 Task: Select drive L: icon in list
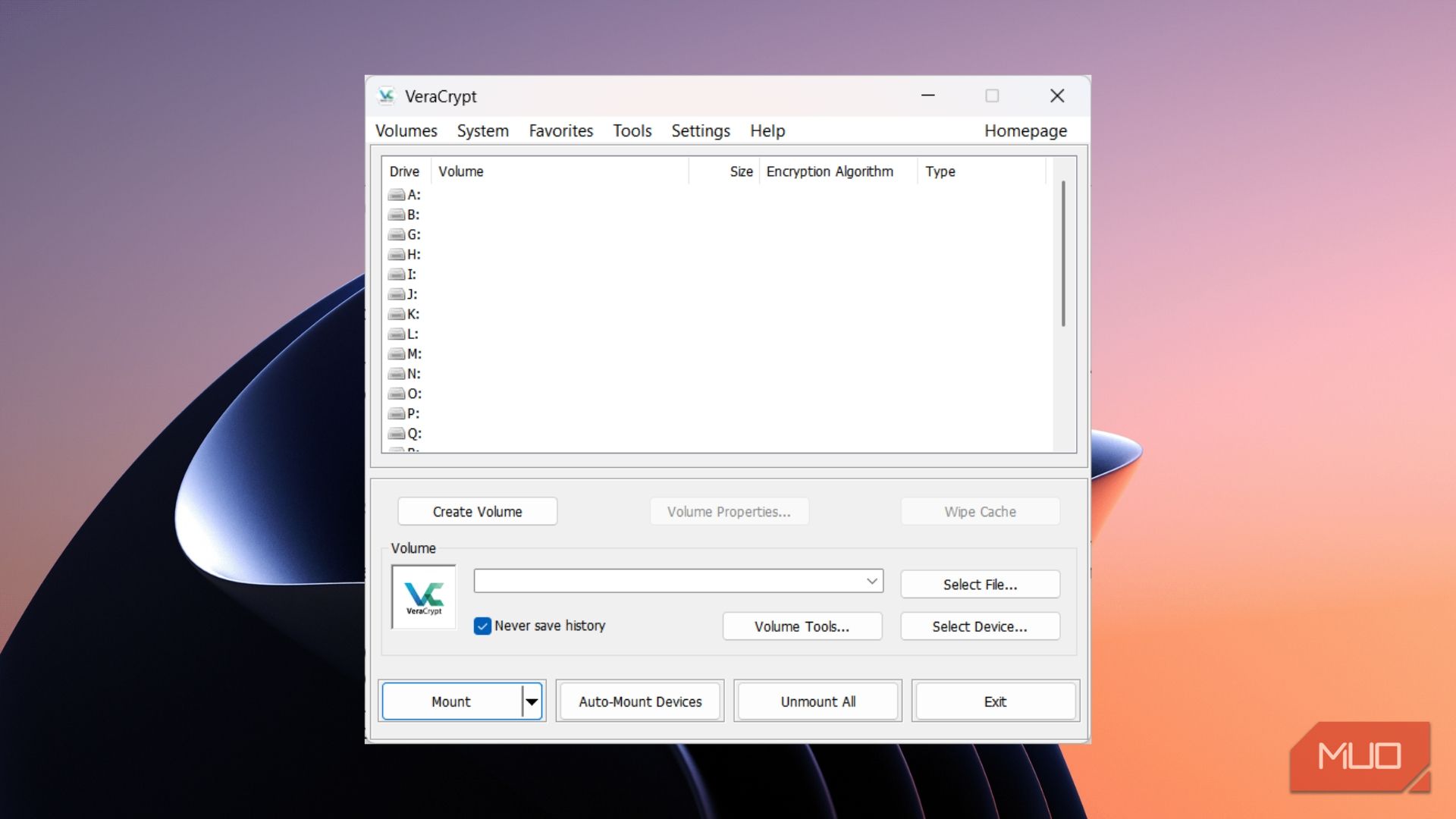point(397,334)
